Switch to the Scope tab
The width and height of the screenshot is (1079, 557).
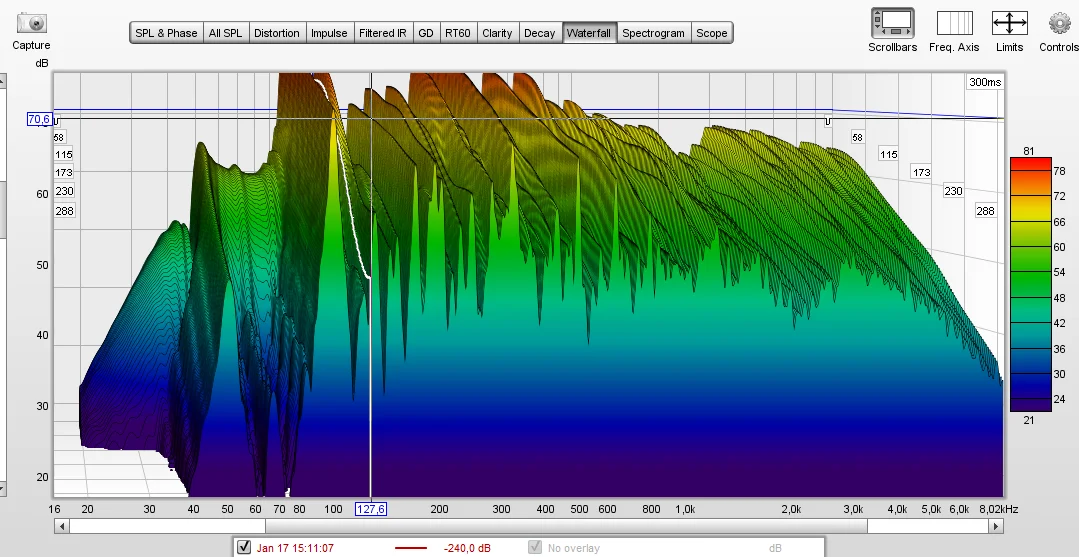pos(712,33)
